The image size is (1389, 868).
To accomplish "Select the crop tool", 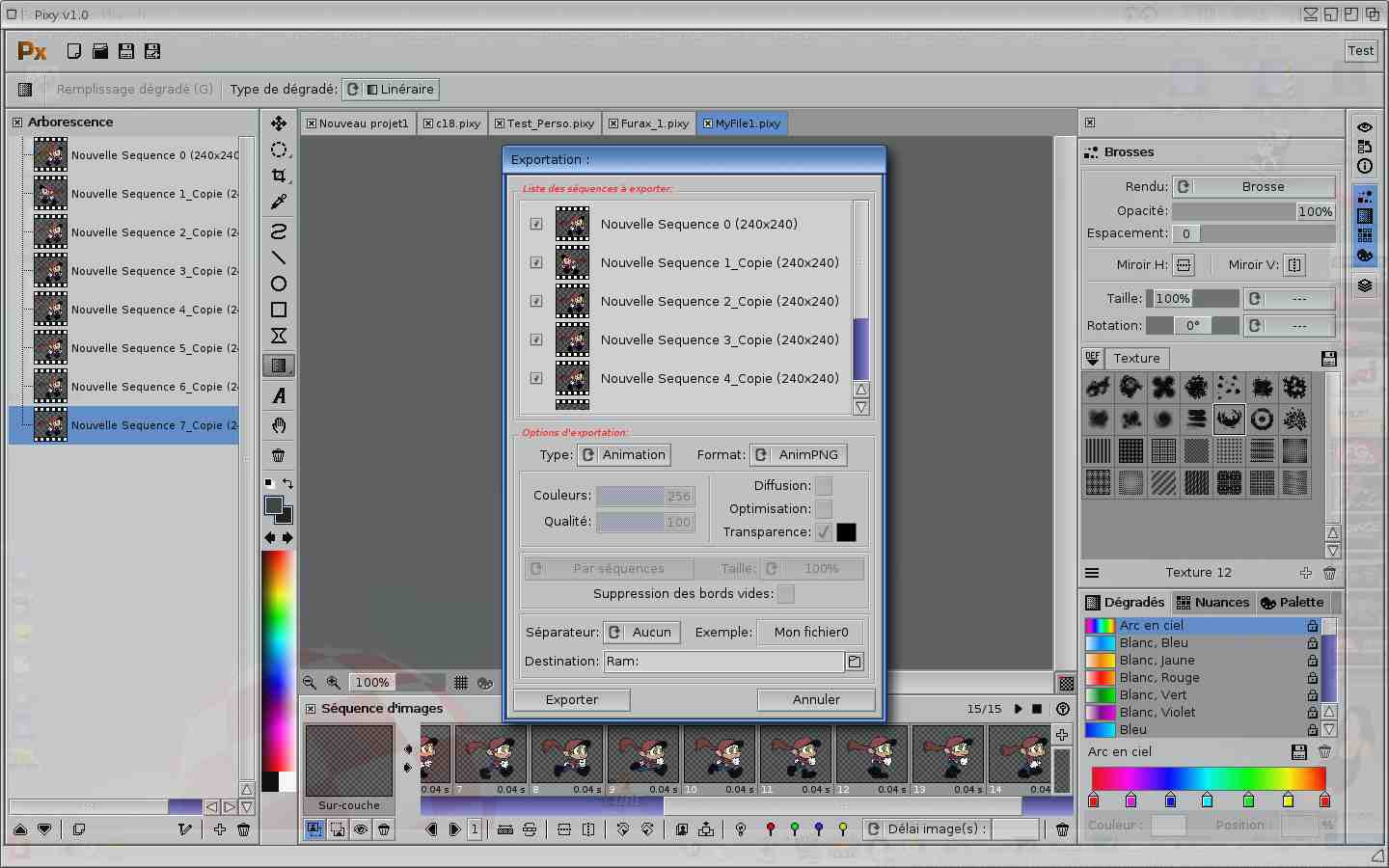I will click(279, 176).
